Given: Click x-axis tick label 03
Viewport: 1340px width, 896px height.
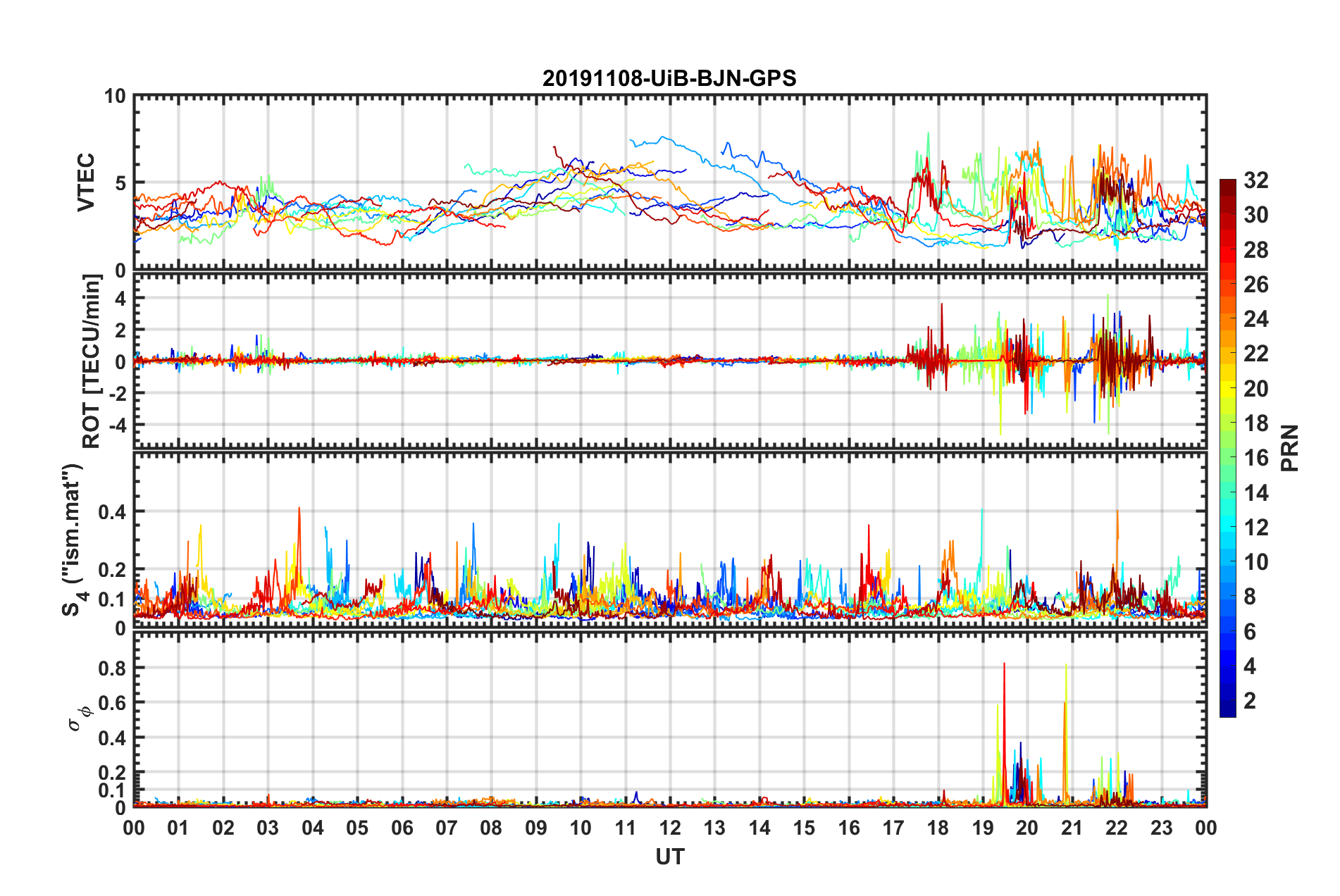Looking at the screenshot, I should (268, 828).
